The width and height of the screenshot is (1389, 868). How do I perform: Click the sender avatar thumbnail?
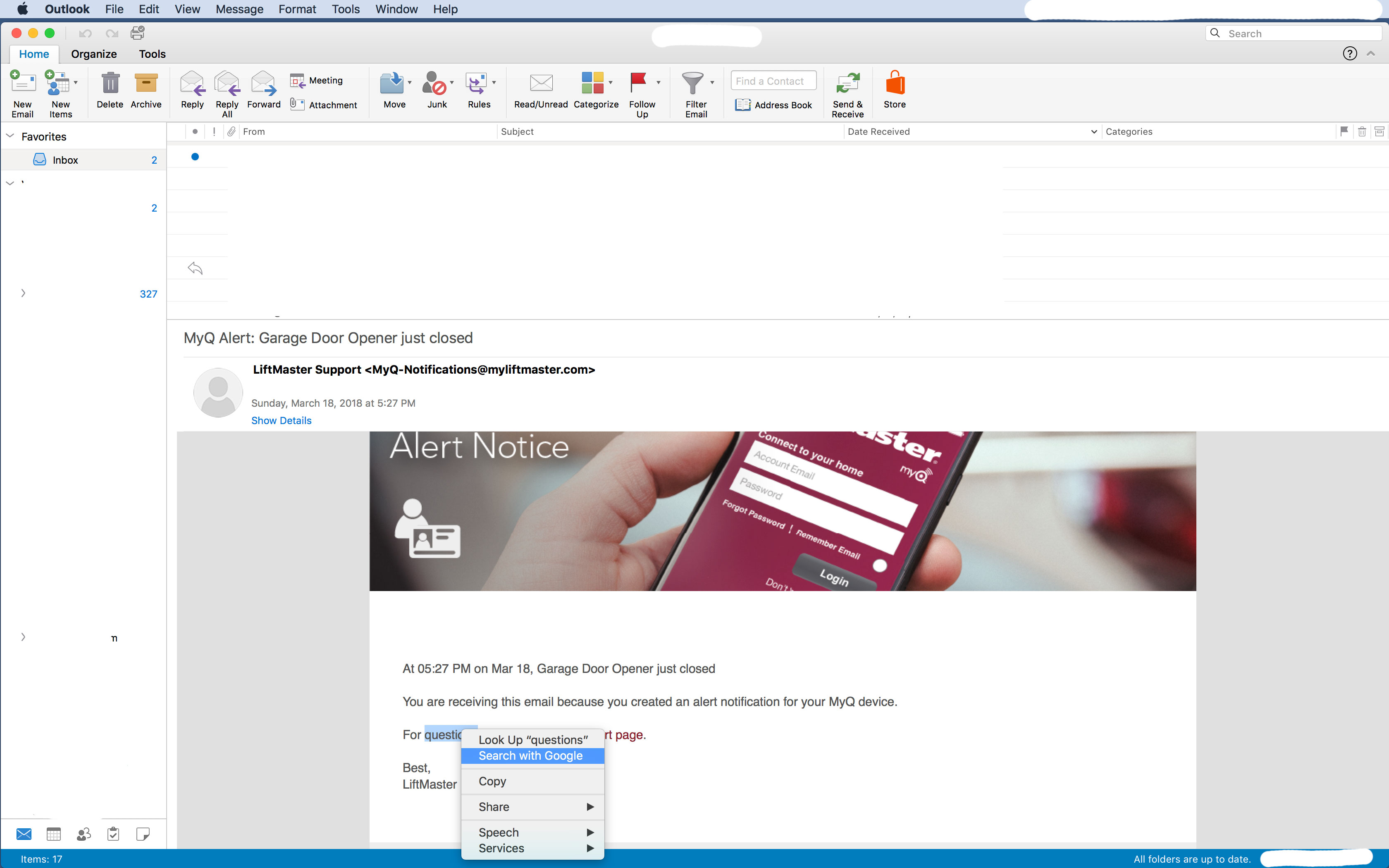pos(218,393)
